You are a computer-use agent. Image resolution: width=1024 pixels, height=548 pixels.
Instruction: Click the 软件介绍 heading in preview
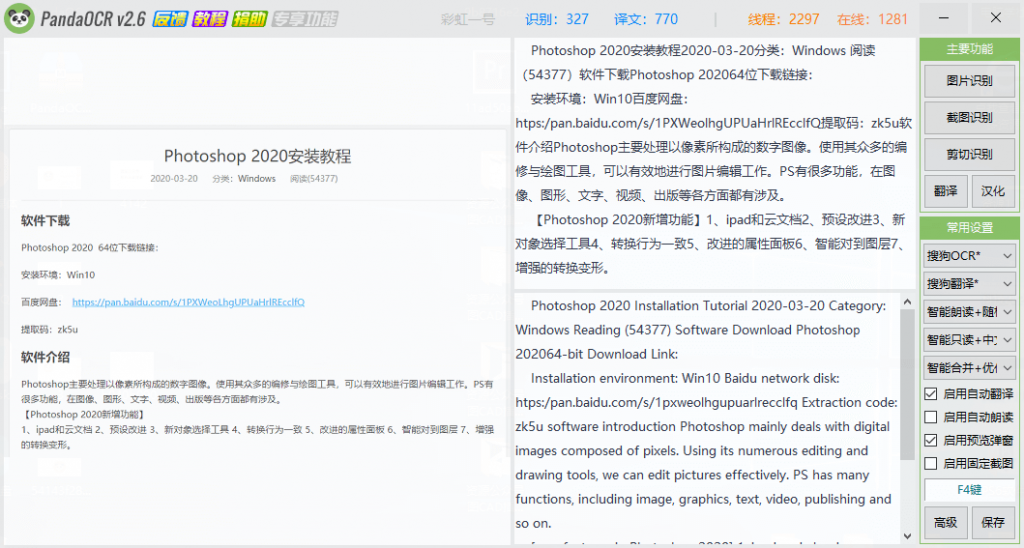45,357
